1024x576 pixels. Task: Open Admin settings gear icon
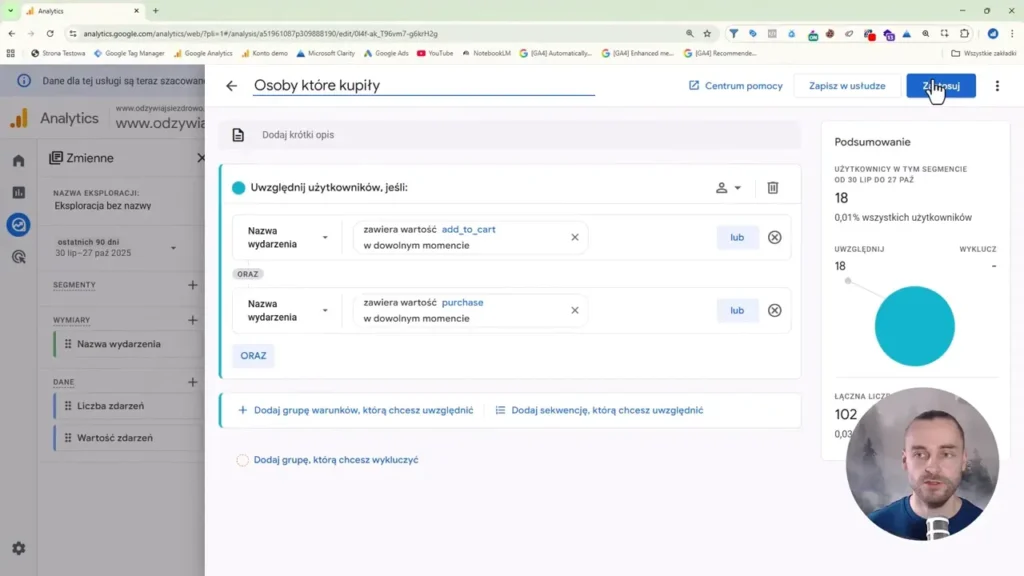pyautogui.click(x=18, y=549)
